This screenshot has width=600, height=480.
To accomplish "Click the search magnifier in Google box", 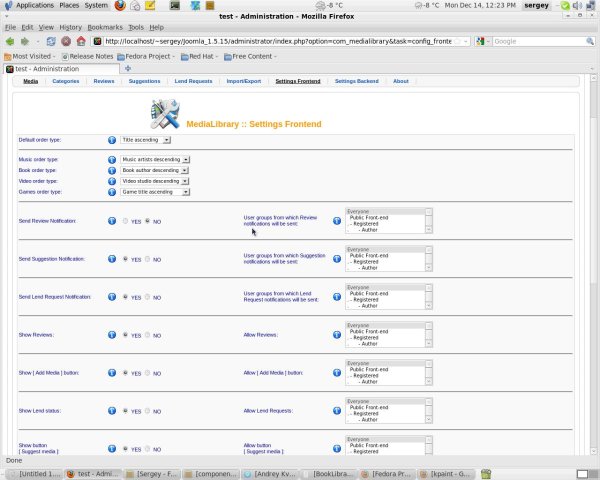I will point(590,41).
